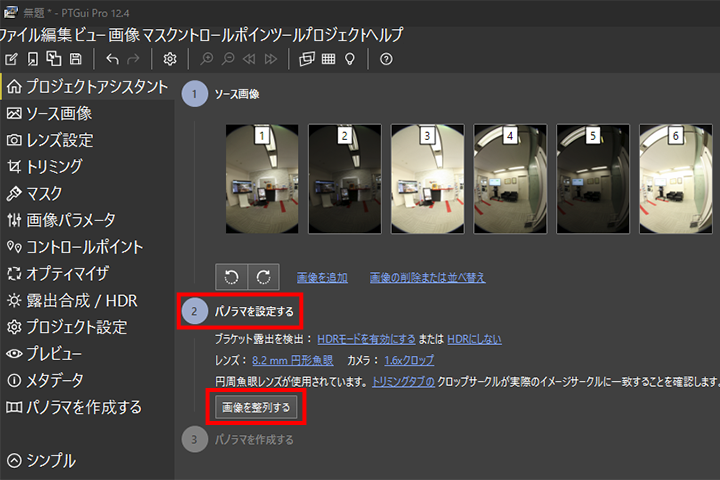Click the lightbulb icon in the toolbar

pyautogui.click(x=350, y=59)
